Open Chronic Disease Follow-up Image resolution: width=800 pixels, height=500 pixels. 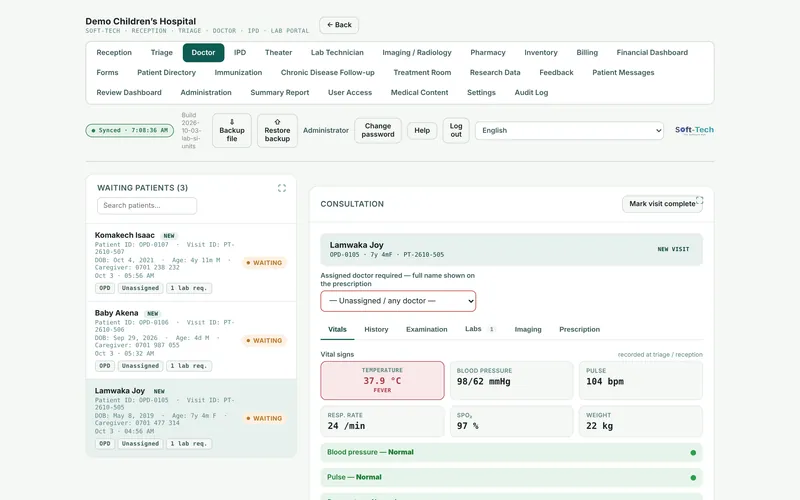click(x=328, y=72)
